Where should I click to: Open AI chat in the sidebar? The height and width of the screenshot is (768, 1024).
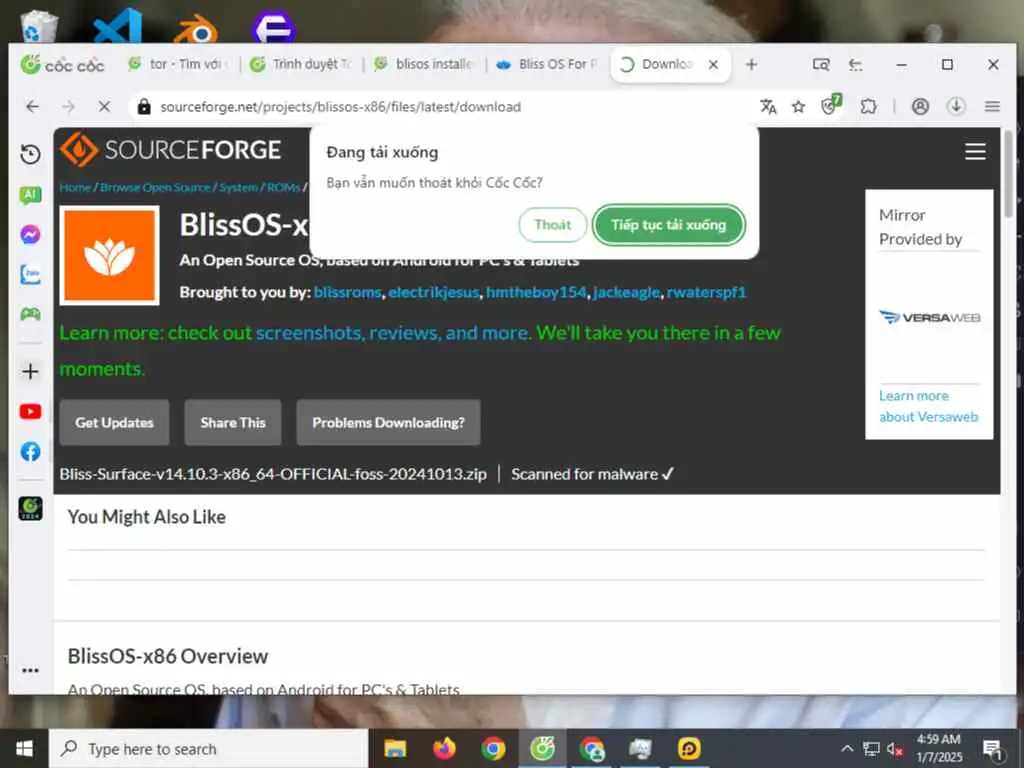click(x=30, y=195)
